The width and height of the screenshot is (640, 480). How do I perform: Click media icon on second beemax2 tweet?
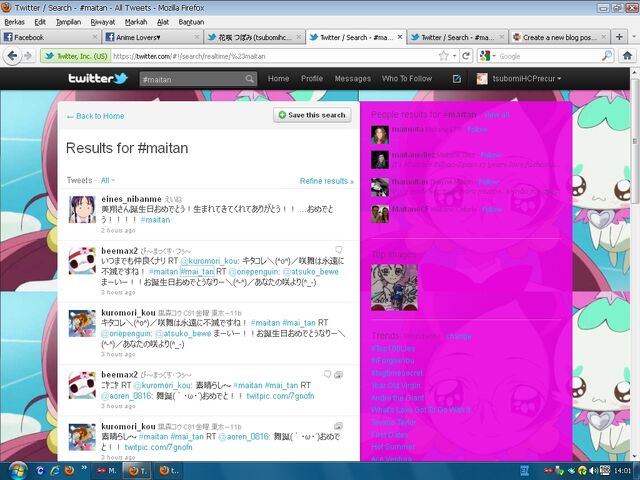[338, 374]
